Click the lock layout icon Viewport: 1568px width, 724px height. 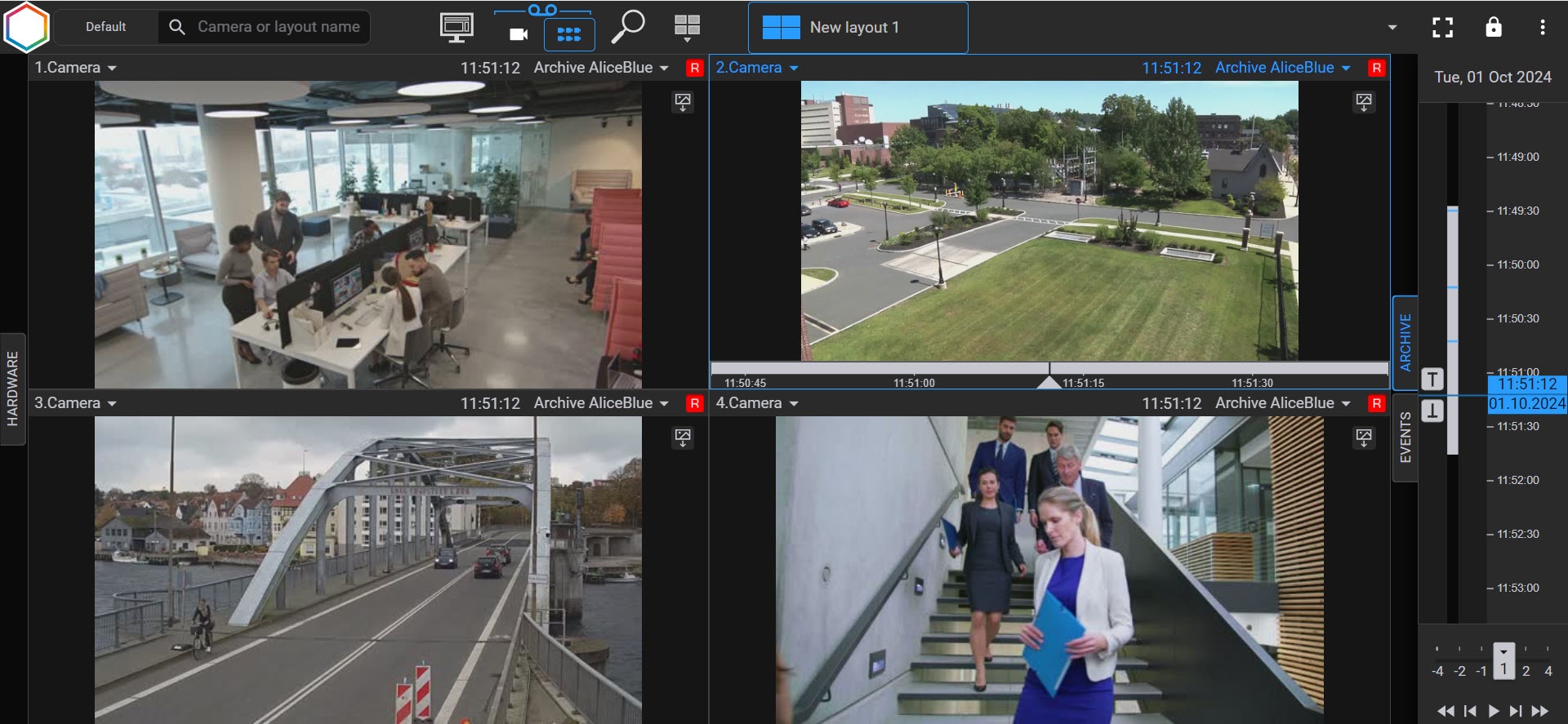tap(1493, 28)
